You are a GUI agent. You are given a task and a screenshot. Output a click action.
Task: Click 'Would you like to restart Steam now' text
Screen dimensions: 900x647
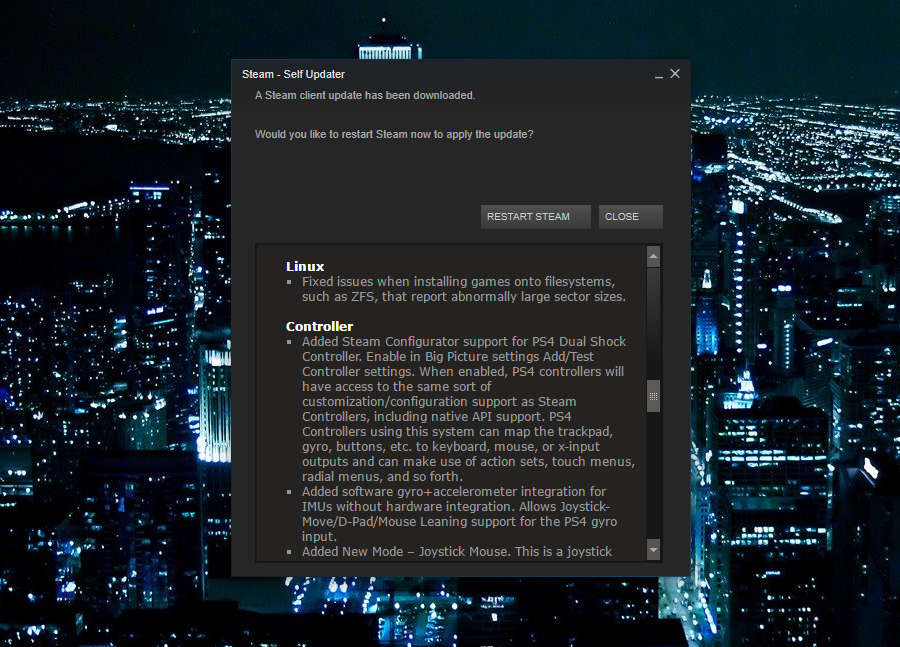(394, 134)
